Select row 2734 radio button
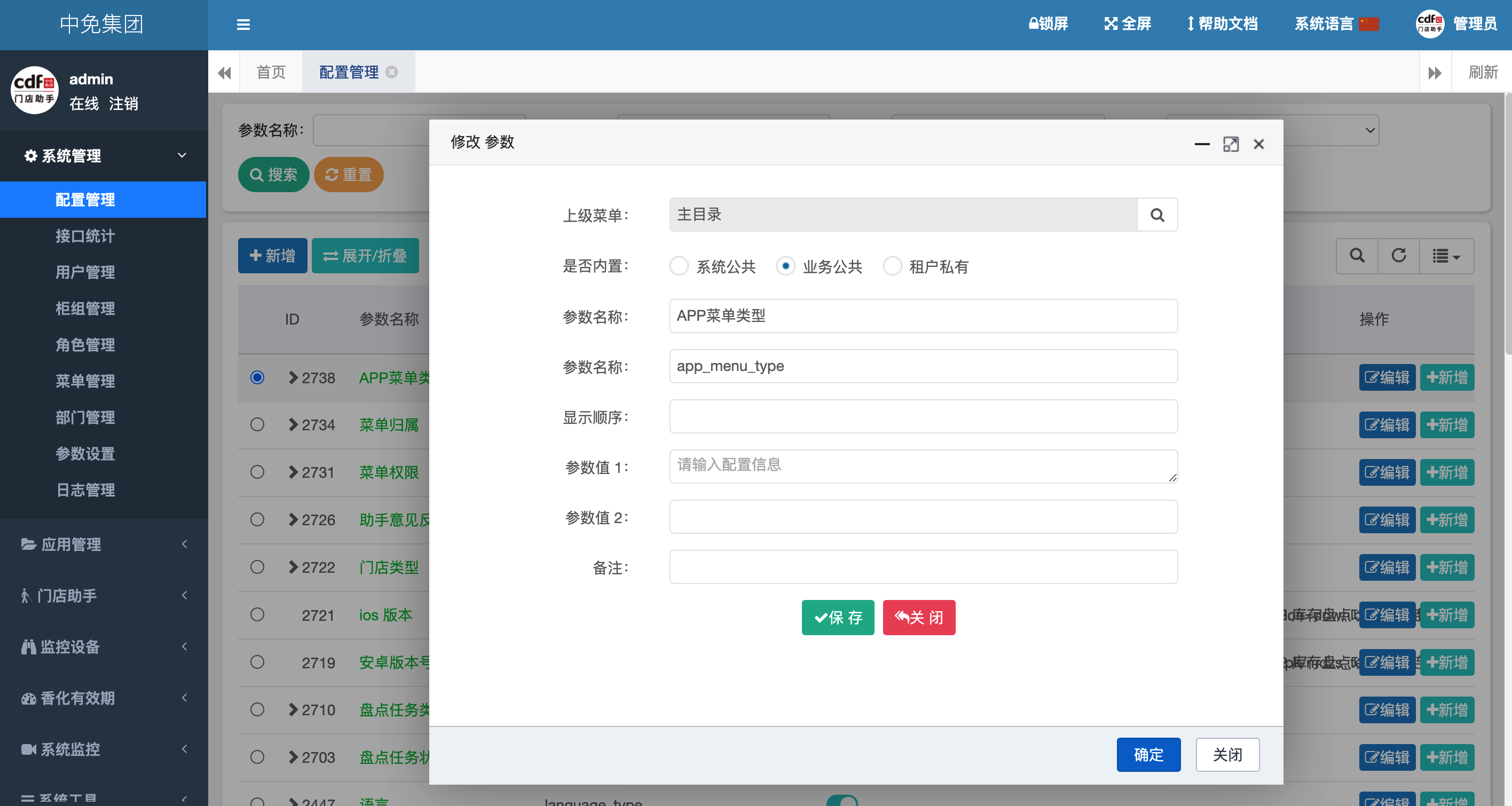Image resolution: width=1512 pixels, height=806 pixels. (x=257, y=425)
